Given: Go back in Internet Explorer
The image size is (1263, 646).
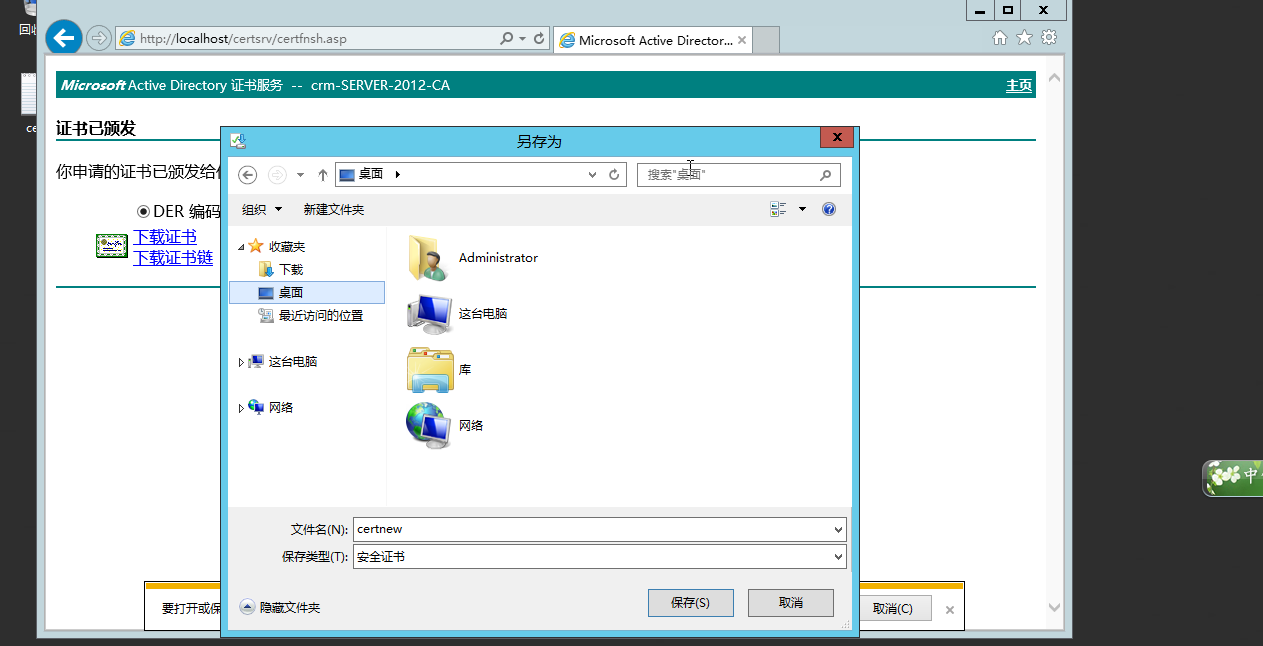Looking at the screenshot, I should click(x=64, y=39).
